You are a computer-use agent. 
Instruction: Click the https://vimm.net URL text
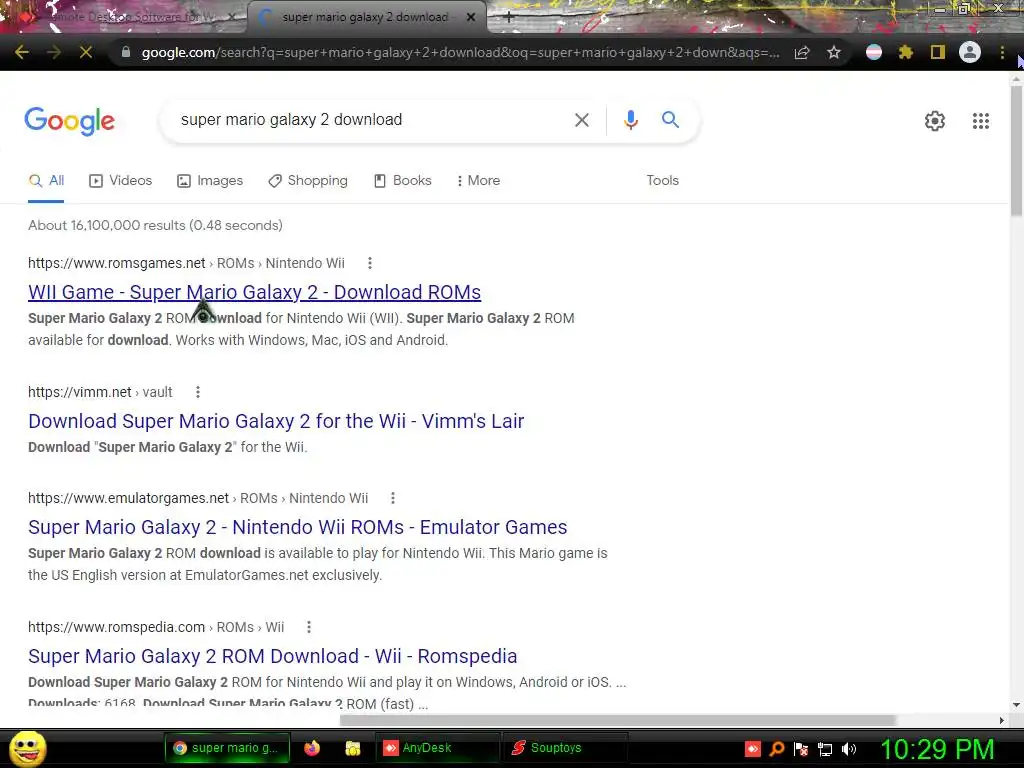click(x=80, y=392)
